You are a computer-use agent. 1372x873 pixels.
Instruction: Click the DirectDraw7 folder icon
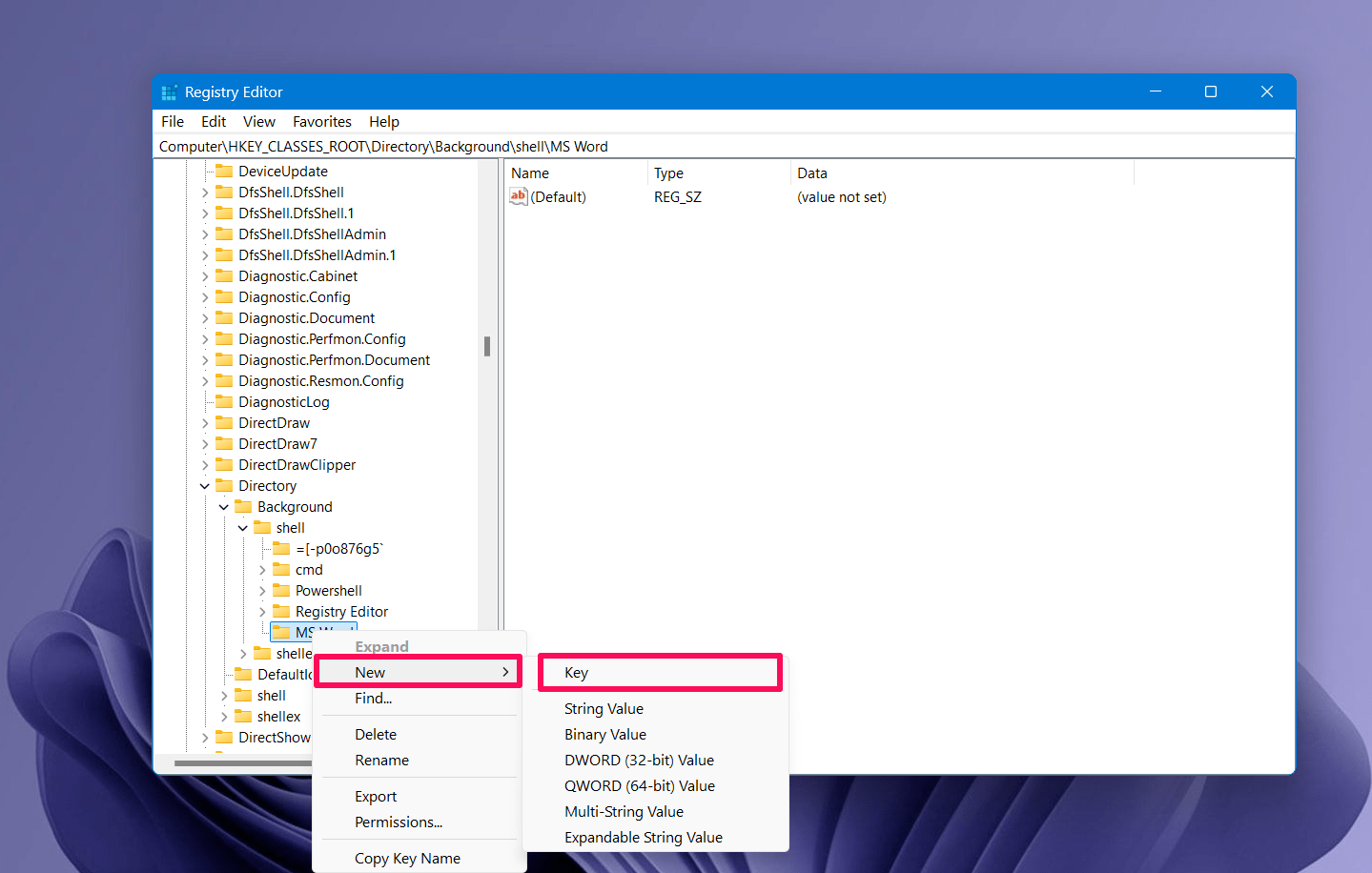(224, 444)
